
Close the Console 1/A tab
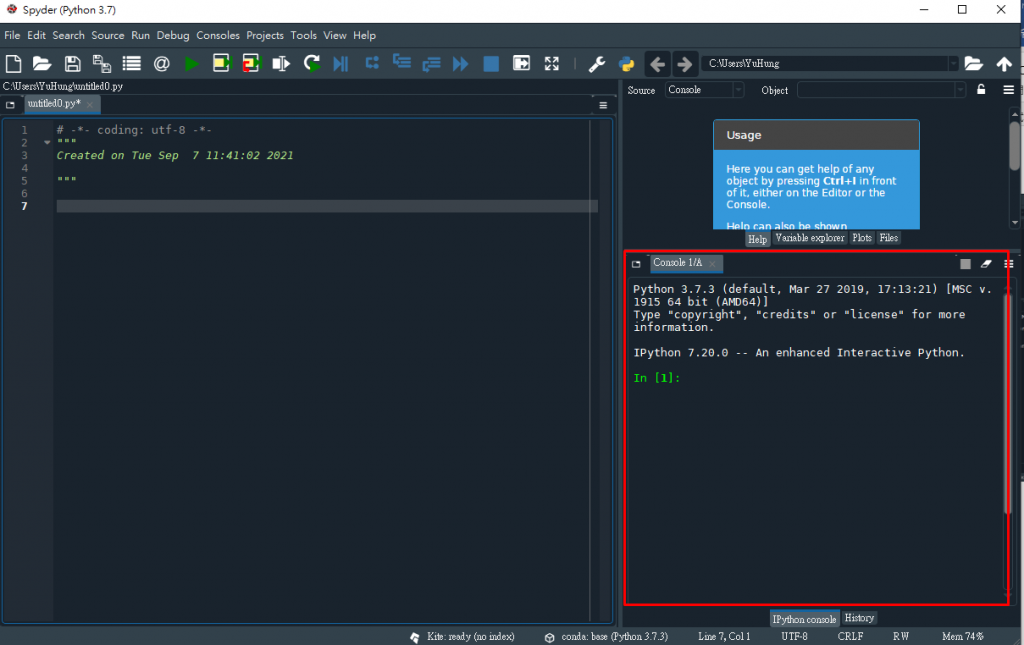click(712, 264)
